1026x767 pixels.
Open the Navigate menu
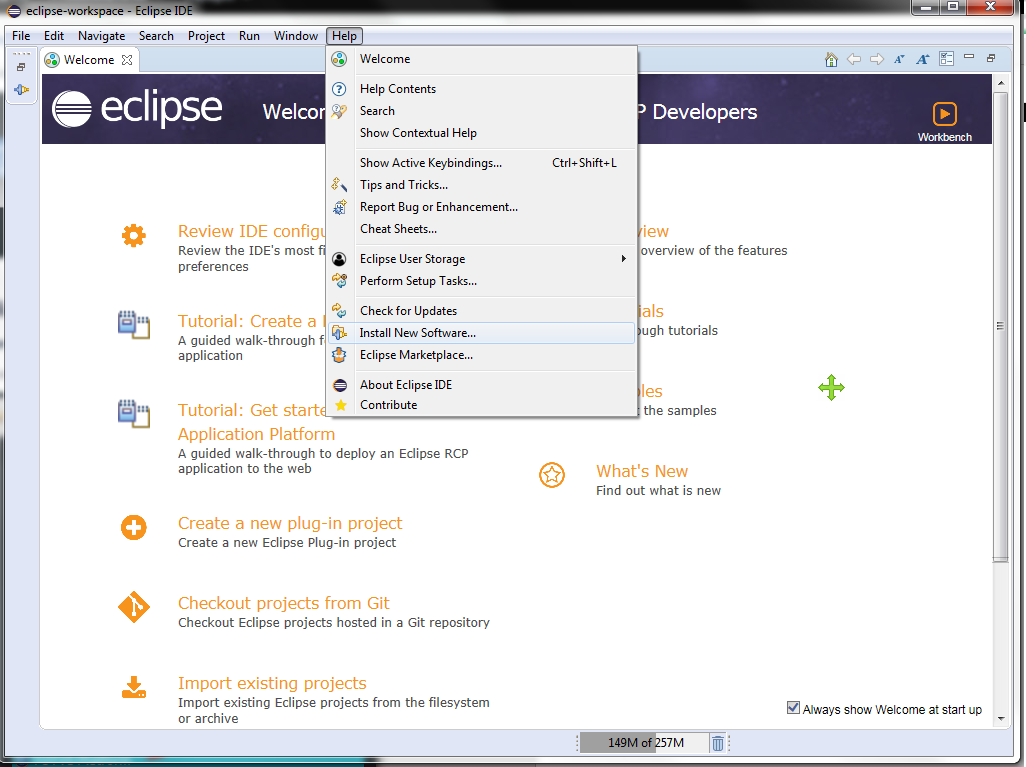(101, 36)
